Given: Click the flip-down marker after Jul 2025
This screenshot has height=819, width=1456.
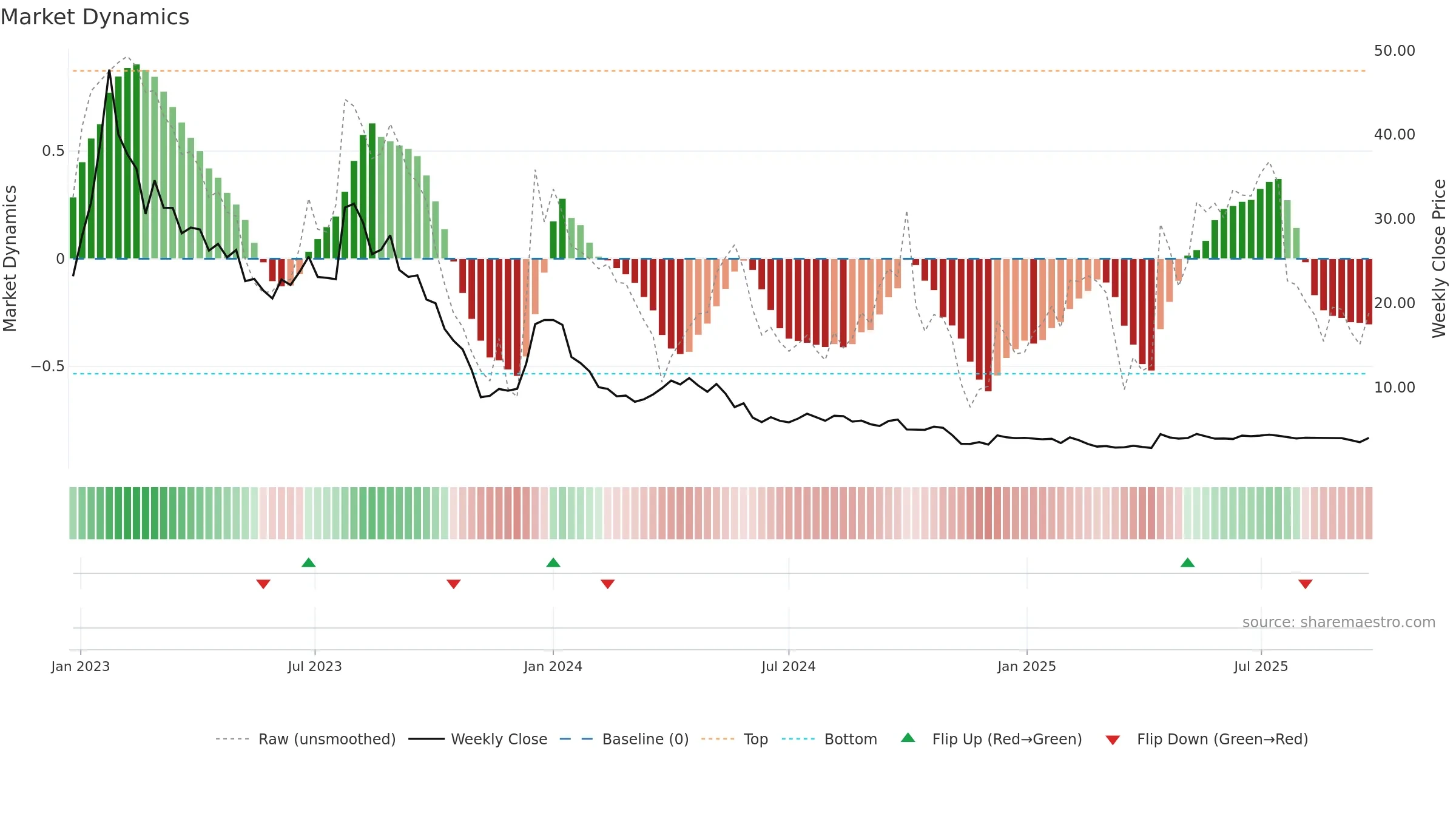Looking at the screenshot, I should point(1306,584).
